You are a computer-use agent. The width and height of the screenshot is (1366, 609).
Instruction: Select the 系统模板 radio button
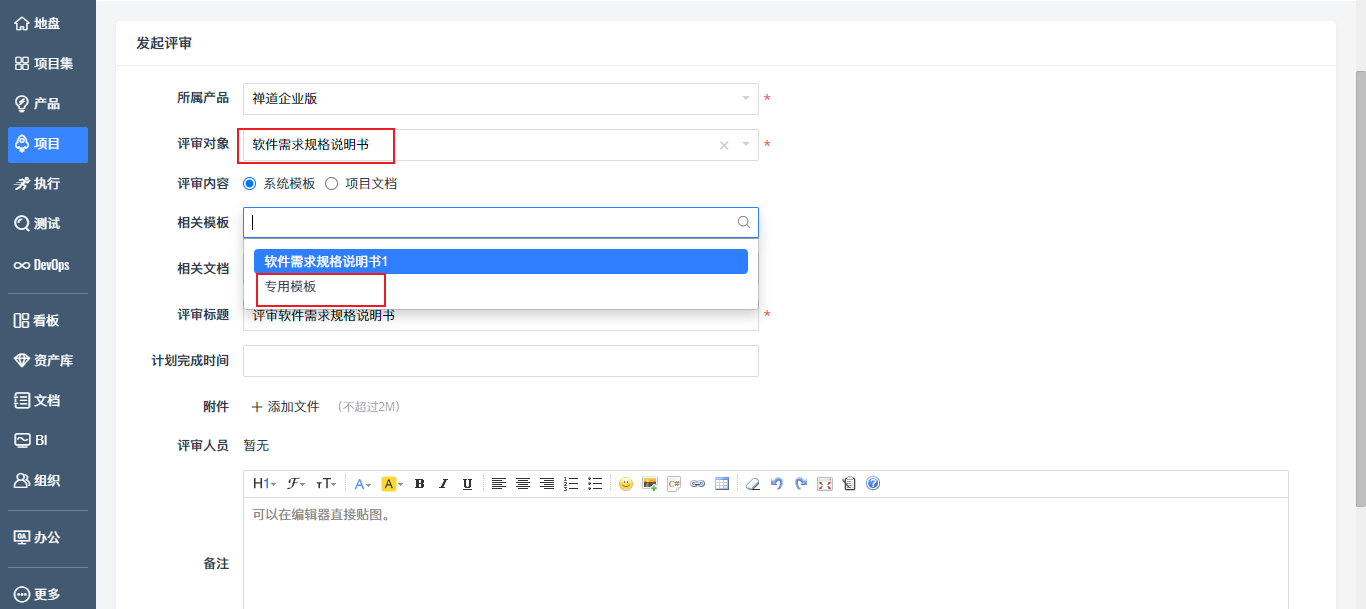point(250,184)
